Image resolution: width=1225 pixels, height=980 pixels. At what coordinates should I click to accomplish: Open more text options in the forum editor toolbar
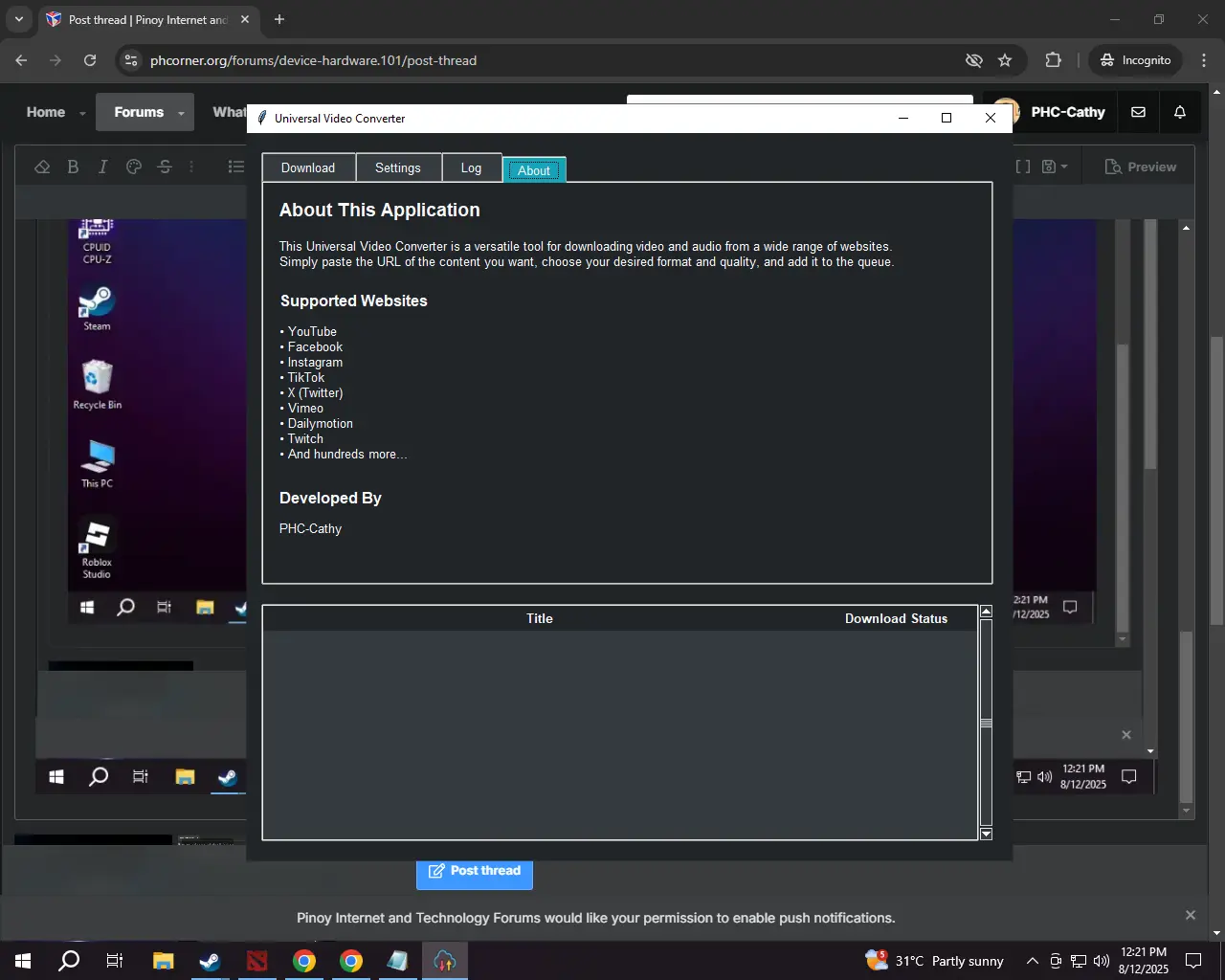[191, 167]
